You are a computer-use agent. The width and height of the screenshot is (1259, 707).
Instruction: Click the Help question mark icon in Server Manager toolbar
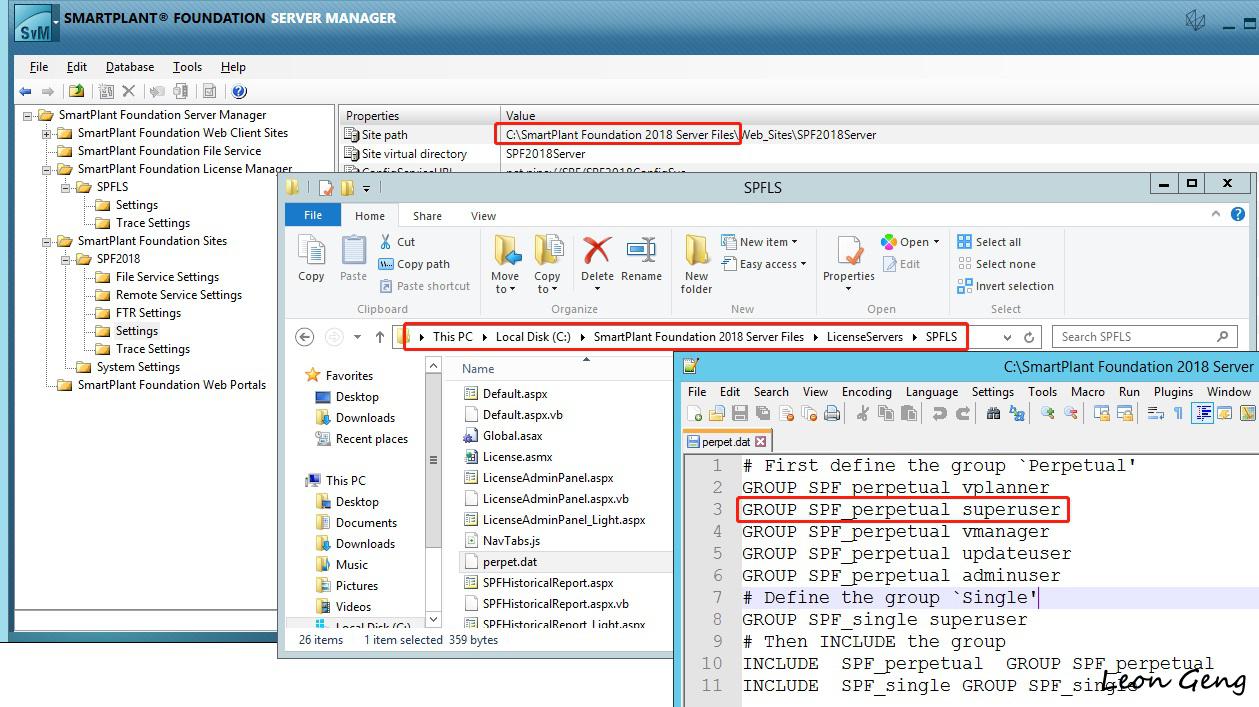click(x=239, y=91)
